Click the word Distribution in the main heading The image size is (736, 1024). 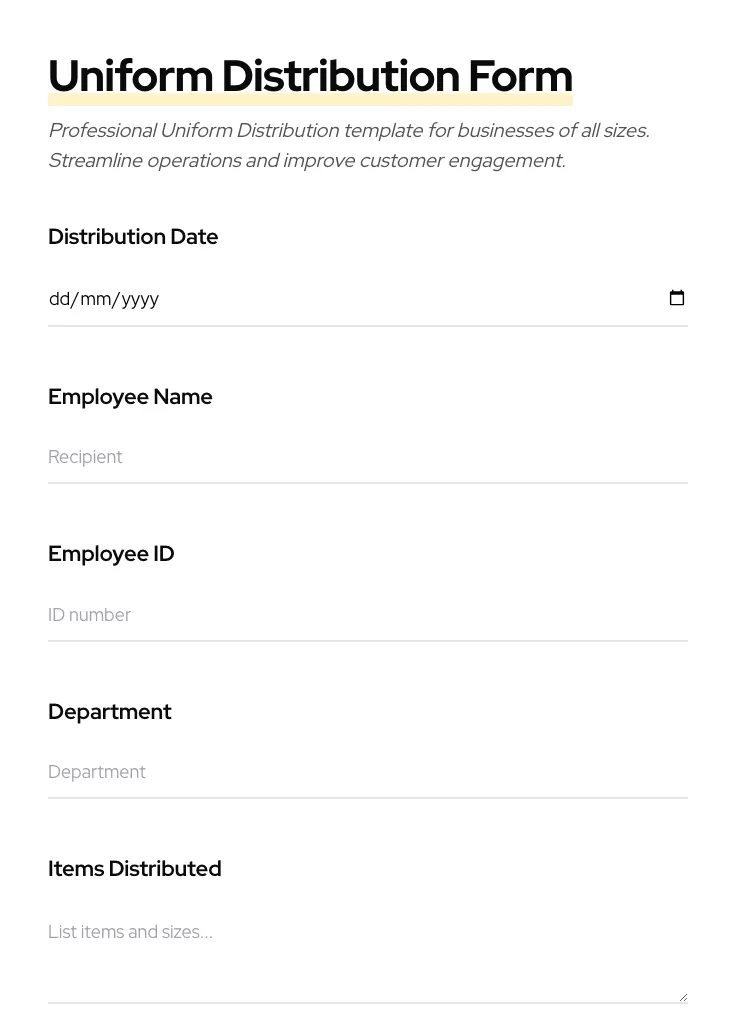[x=340, y=77]
